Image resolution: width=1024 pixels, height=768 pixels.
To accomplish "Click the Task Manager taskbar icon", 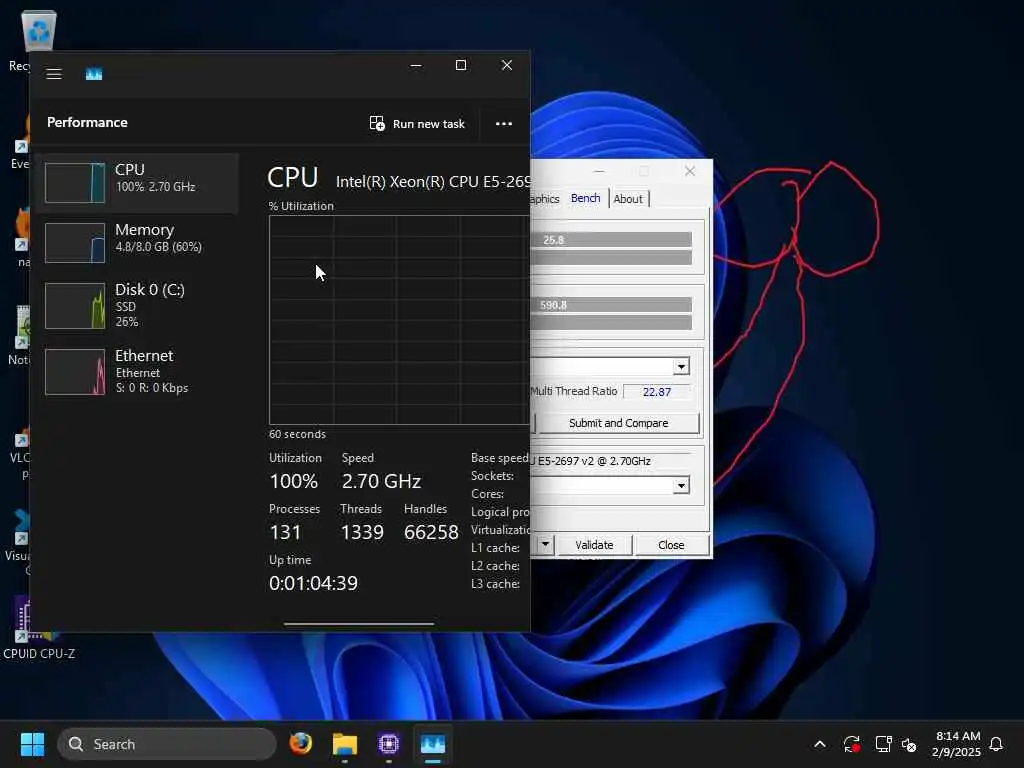I will 432,744.
